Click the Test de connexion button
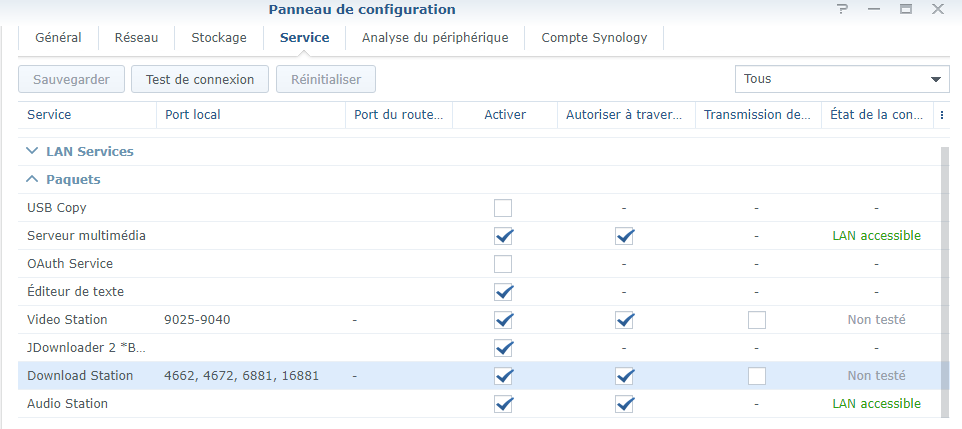This screenshot has height=429, width=962. (x=200, y=79)
